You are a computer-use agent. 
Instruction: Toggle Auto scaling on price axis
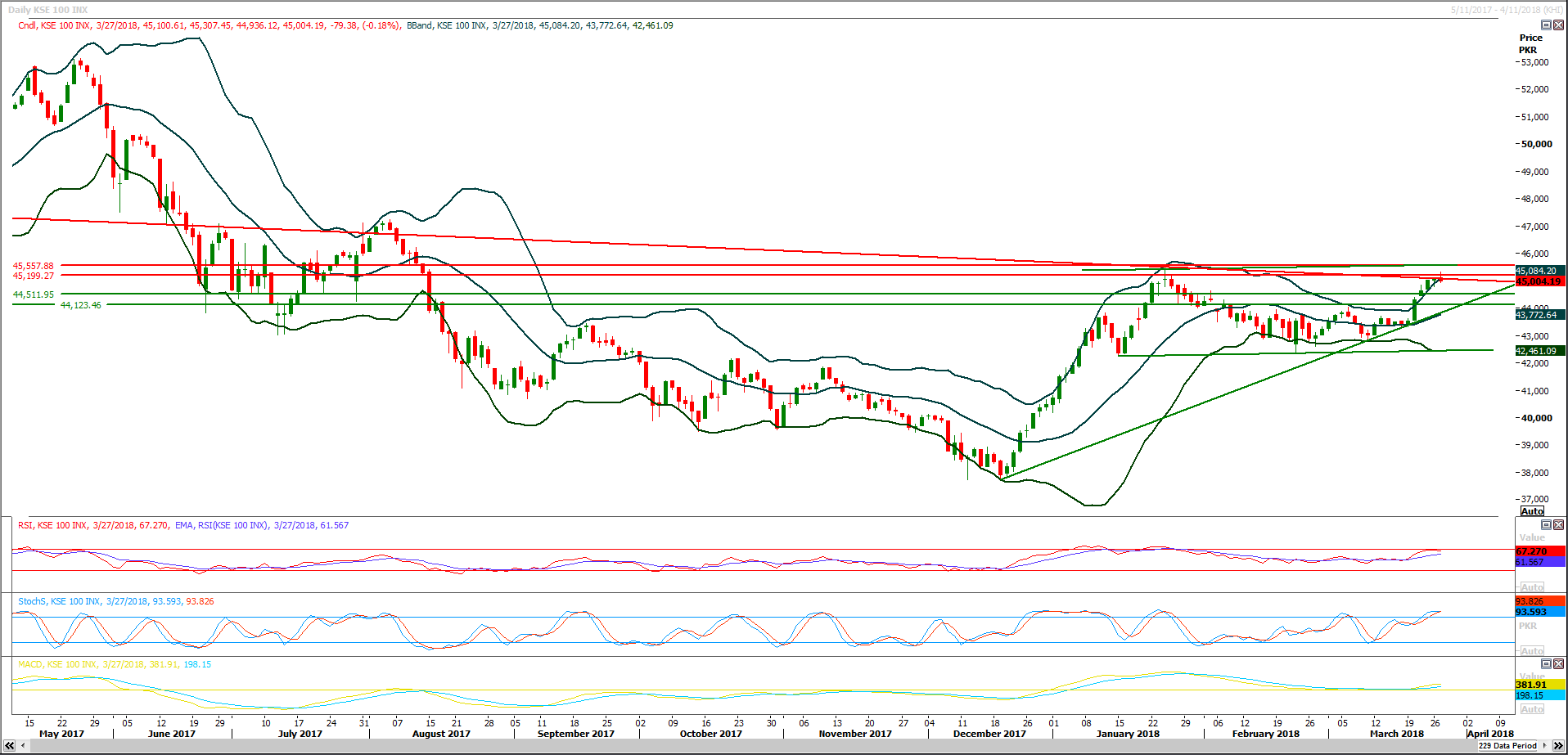1532,511
